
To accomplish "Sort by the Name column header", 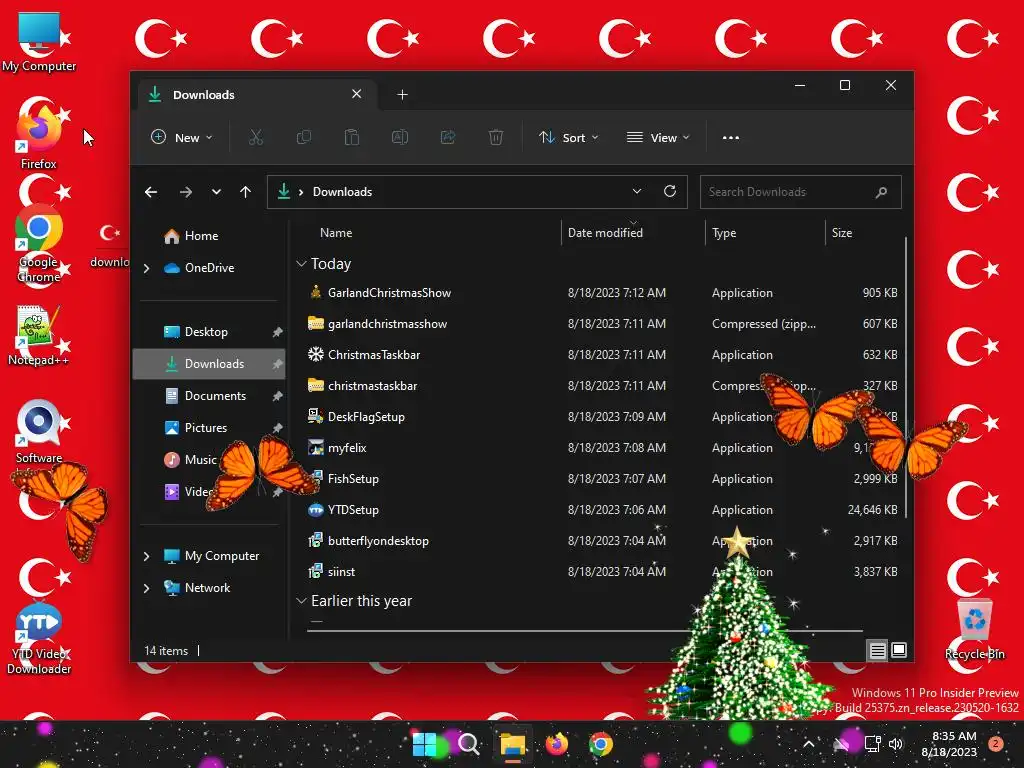I will click(x=336, y=232).
